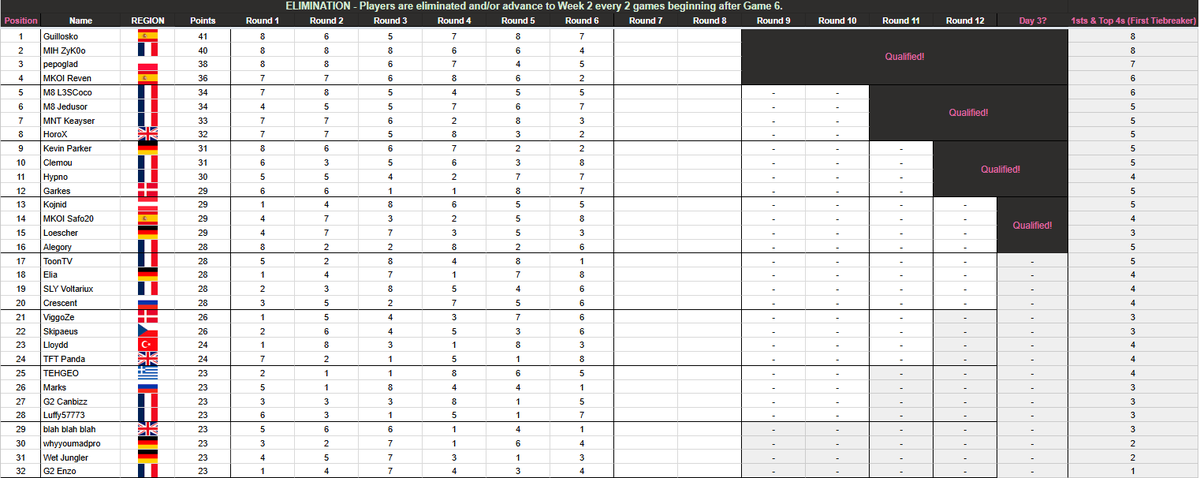Click the flag in ToonTV's row
This screenshot has width=1200, height=478.
coord(148,260)
